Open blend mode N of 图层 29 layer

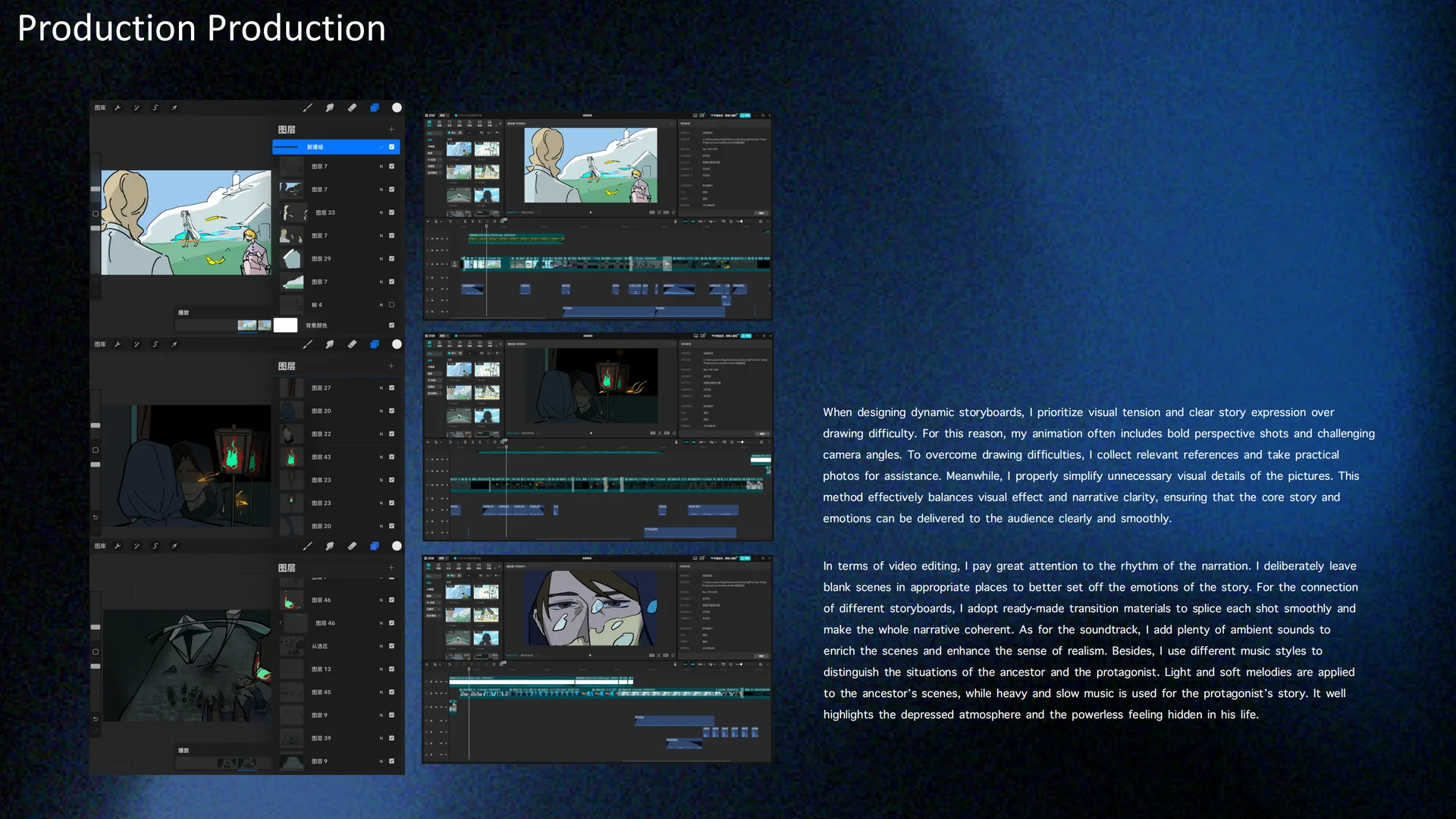(381, 259)
